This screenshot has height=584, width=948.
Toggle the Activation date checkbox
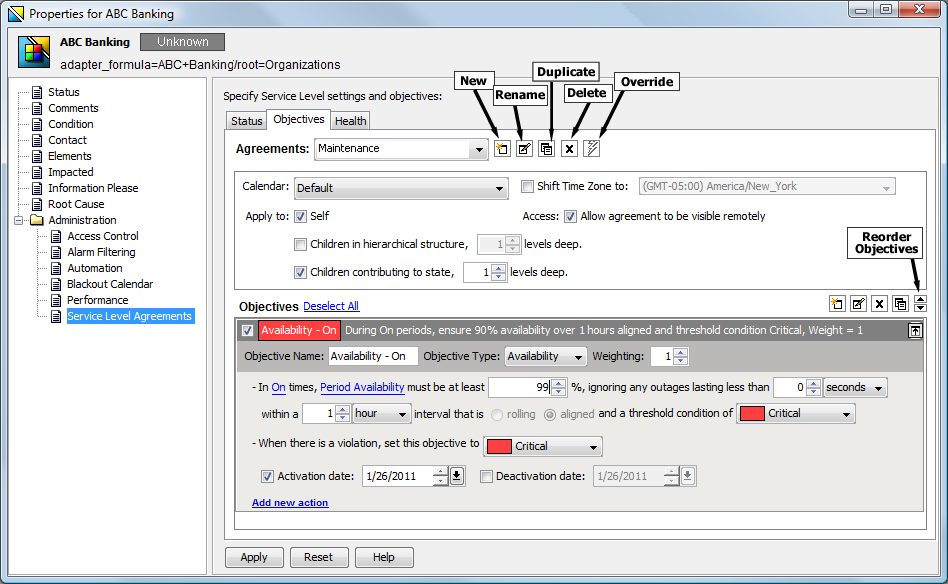(267, 476)
